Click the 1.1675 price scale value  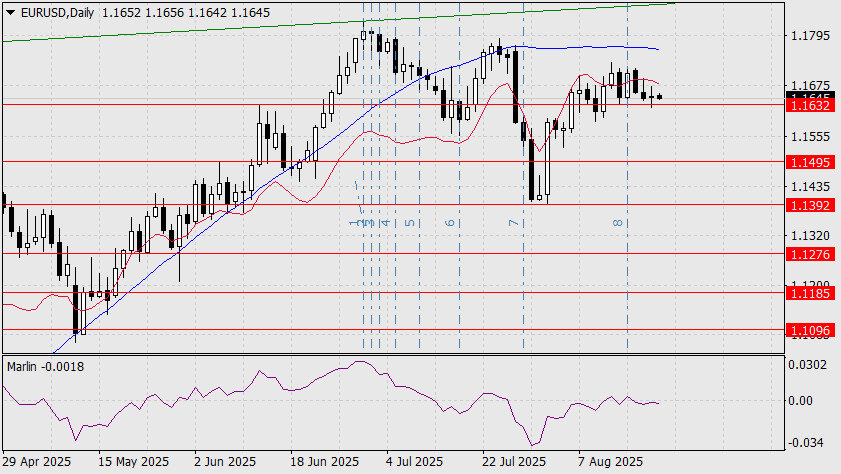click(x=810, y=86)
